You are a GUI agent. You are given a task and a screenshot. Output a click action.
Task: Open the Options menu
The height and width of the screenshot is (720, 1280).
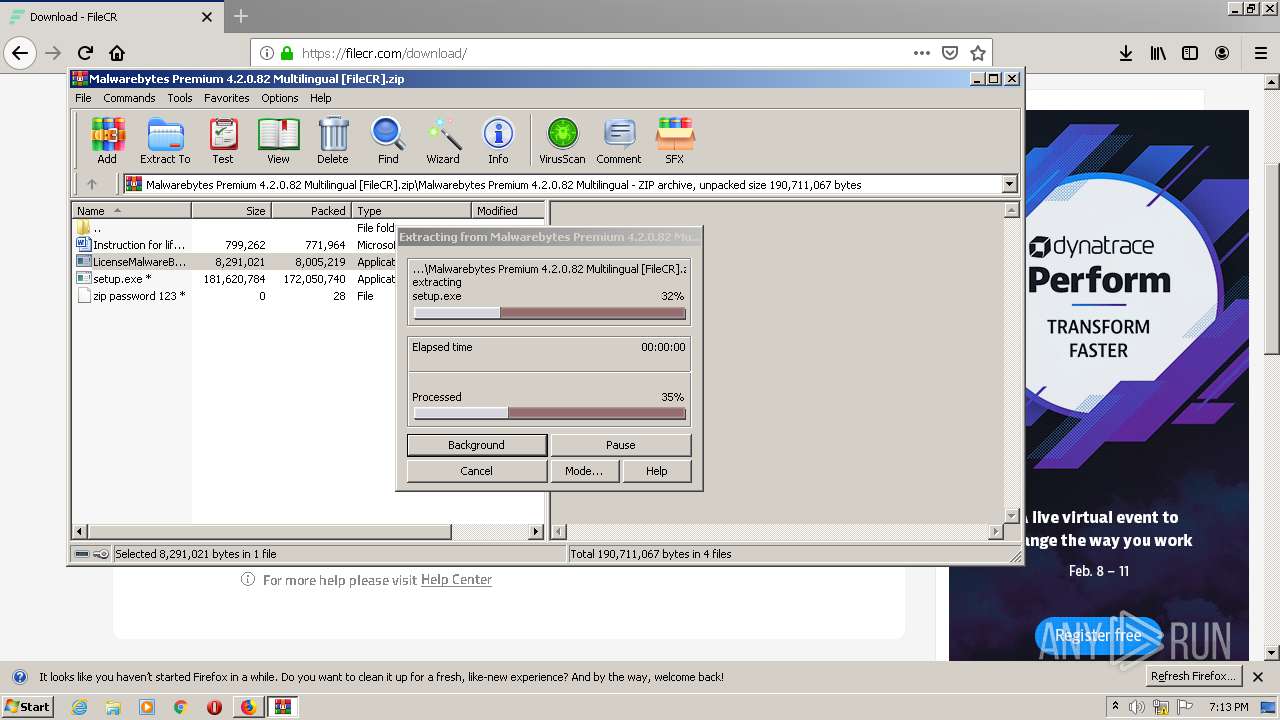[x=280, y=98]
